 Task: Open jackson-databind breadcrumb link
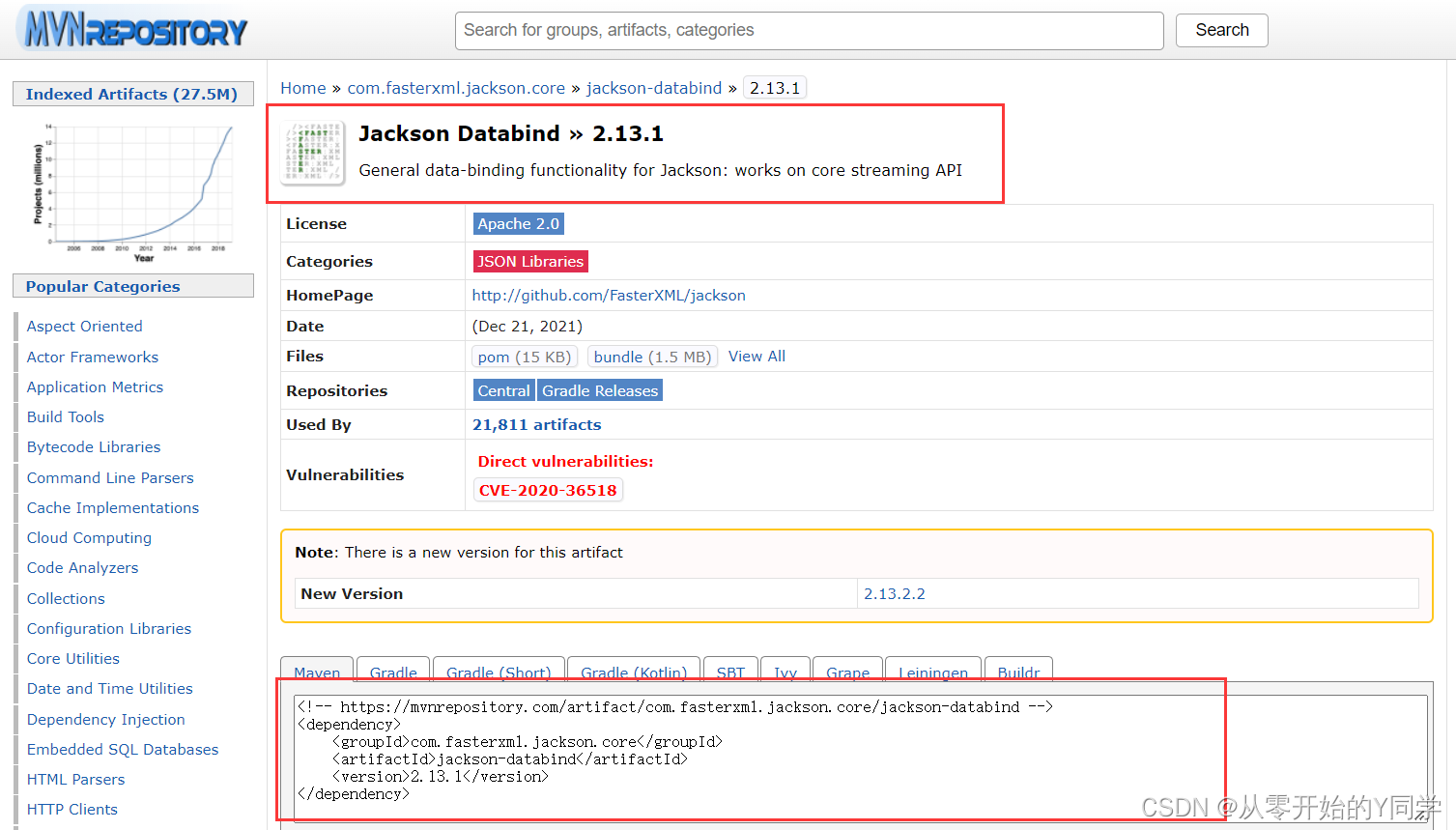654,88
